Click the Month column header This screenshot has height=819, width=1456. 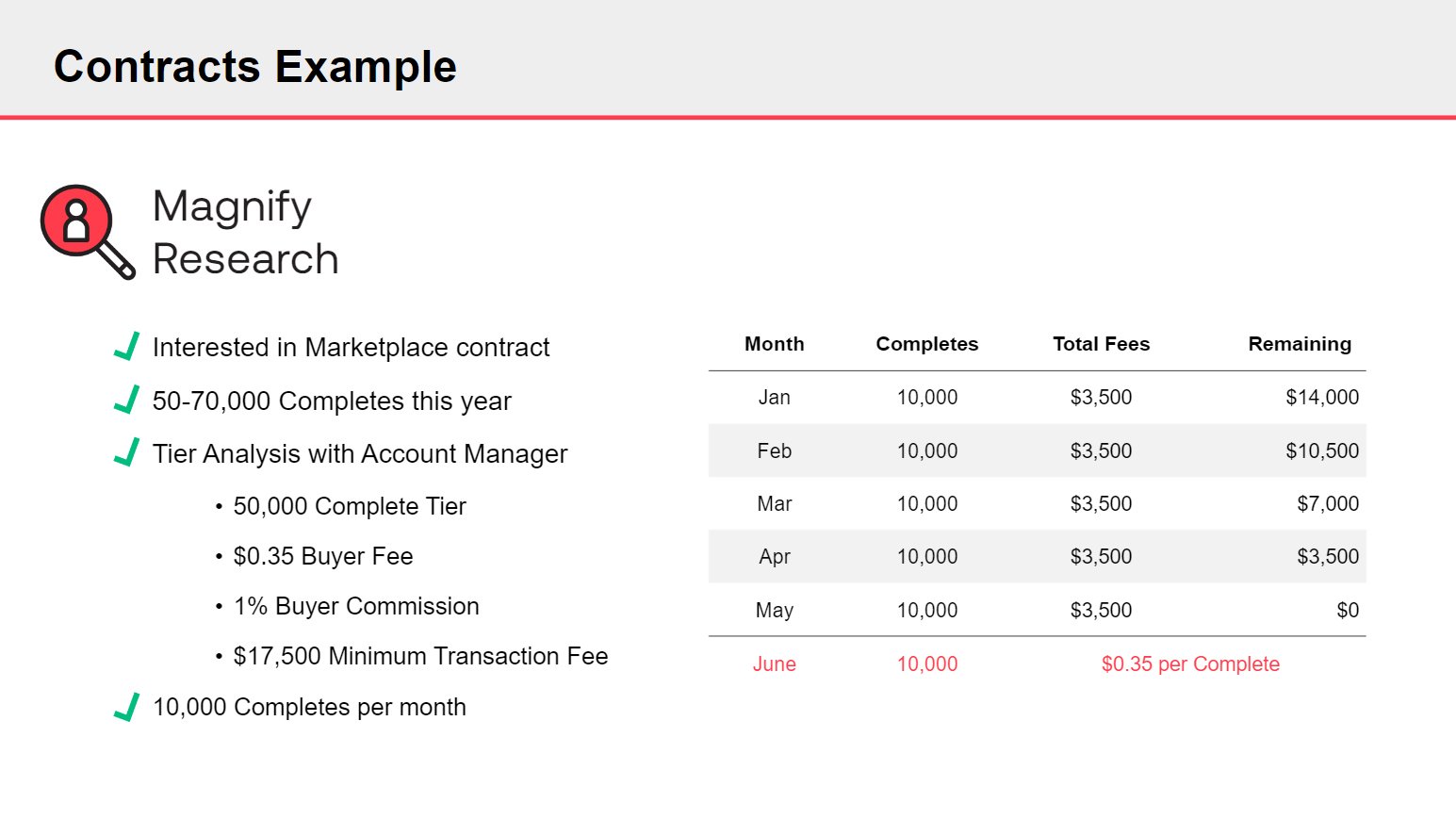coord(774,344)
